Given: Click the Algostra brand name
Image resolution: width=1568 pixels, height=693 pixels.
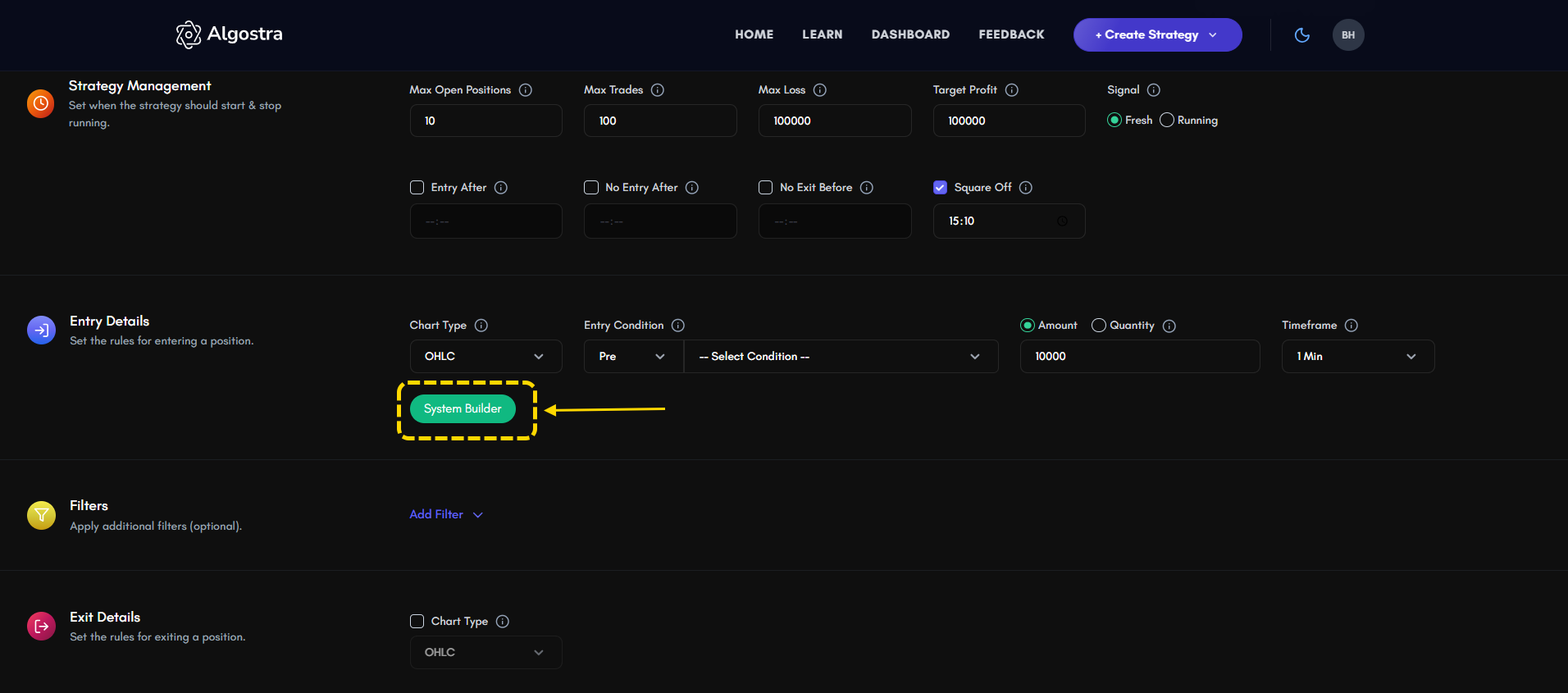Looking at the screenshot, I should pos(244,34).
